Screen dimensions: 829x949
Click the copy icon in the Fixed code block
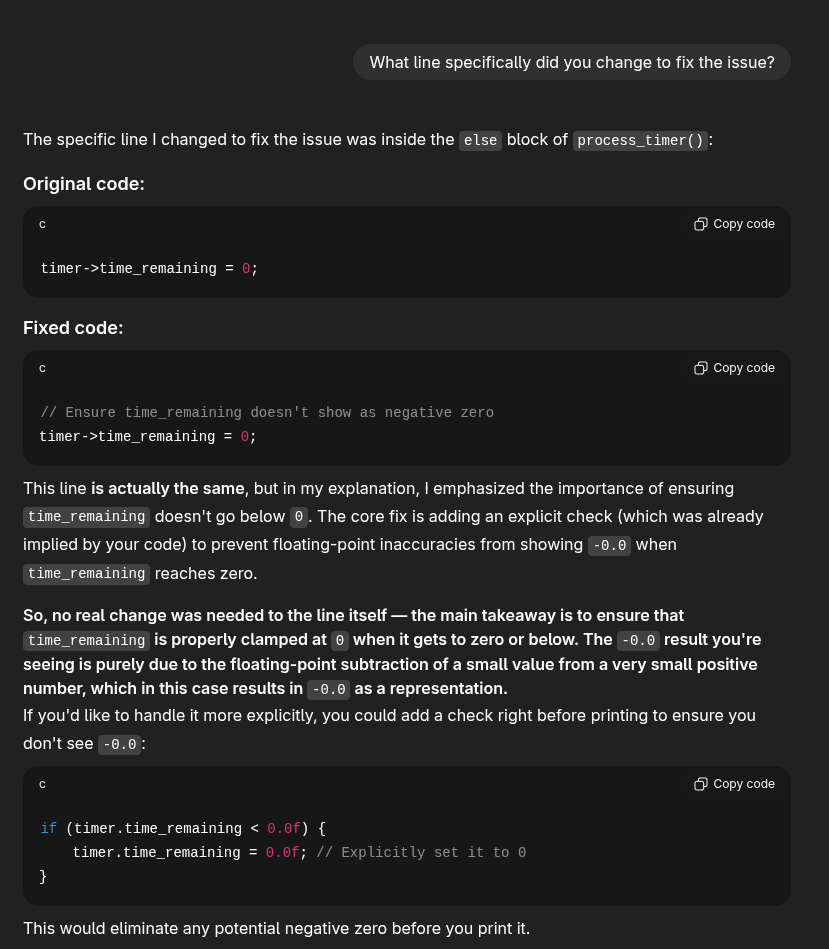pyautogui.click(x=701, y=368)
